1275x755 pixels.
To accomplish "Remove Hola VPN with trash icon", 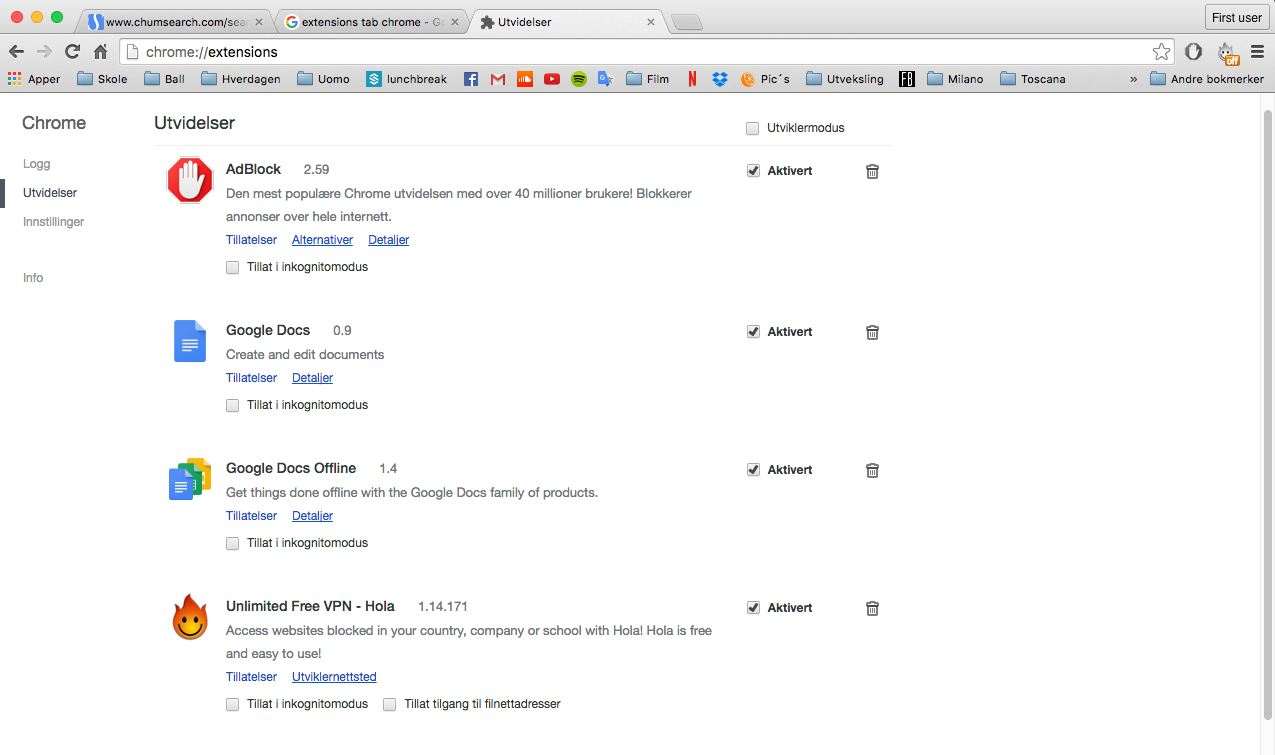I will (x=872, y=608).
